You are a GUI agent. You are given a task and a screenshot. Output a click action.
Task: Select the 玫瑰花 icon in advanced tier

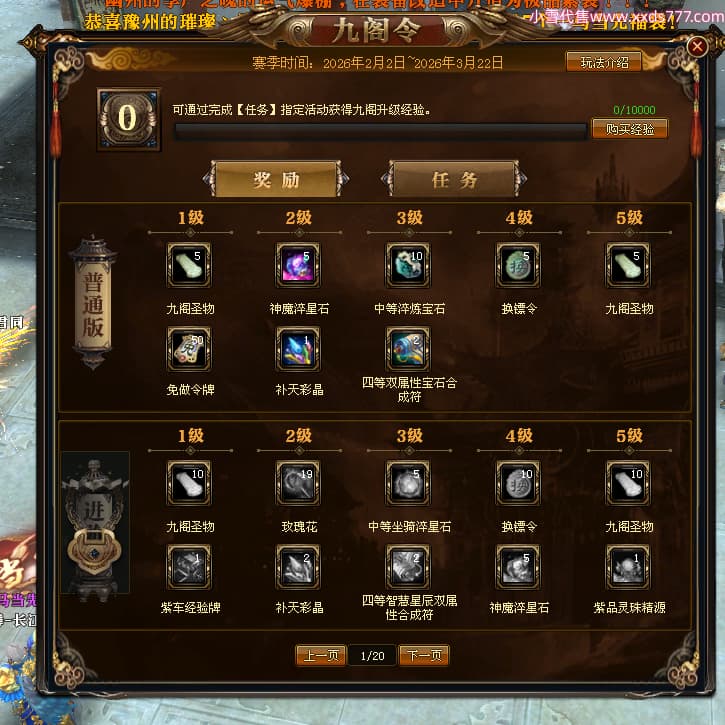click(298, 483)
